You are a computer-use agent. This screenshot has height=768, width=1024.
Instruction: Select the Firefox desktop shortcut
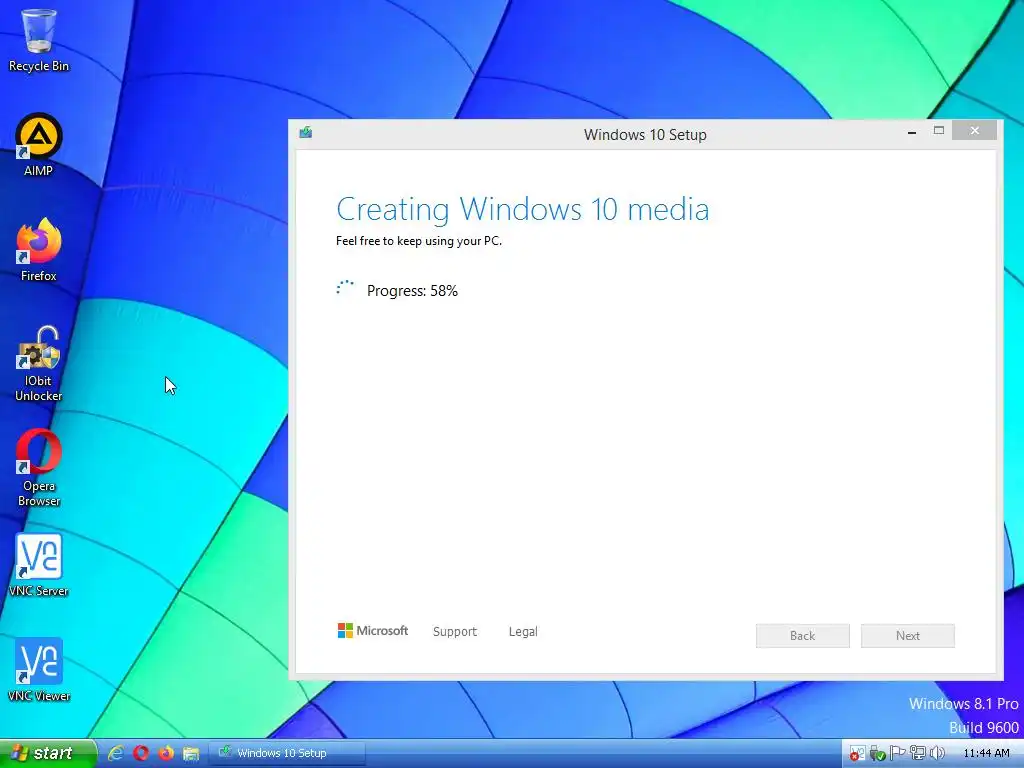(39, 250)
